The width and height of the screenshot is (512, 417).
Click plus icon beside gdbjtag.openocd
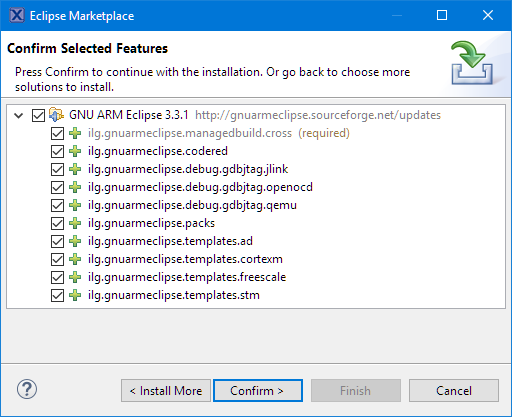pyautogui.click(x=75, y=187)
